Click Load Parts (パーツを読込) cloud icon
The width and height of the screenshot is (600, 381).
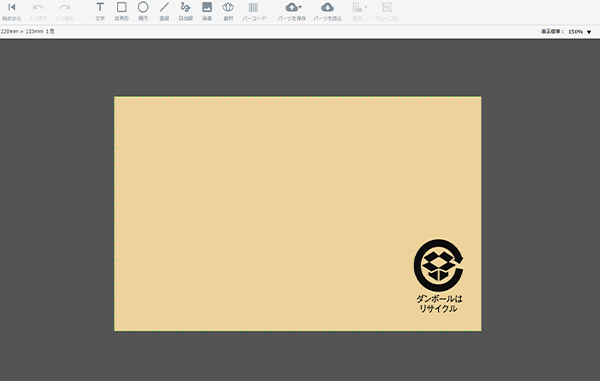[x=327, y=7]
